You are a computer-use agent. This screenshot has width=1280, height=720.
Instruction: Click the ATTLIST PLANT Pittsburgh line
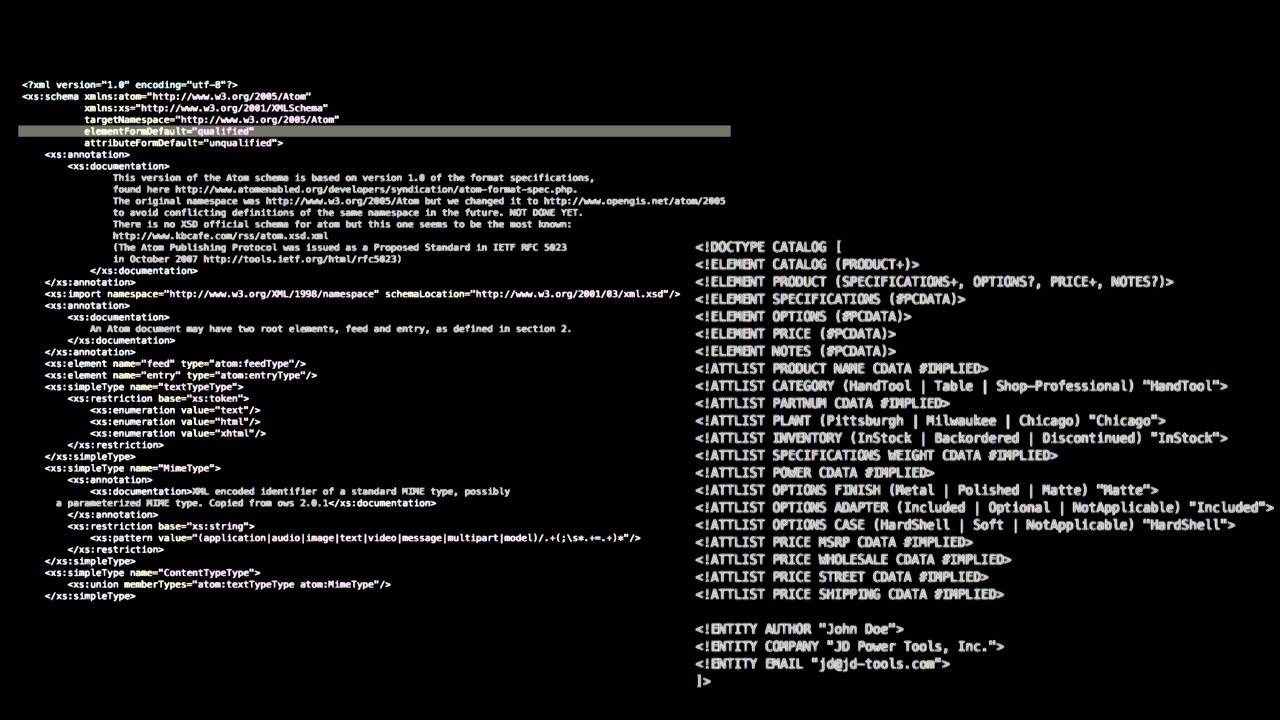(930, 421)
